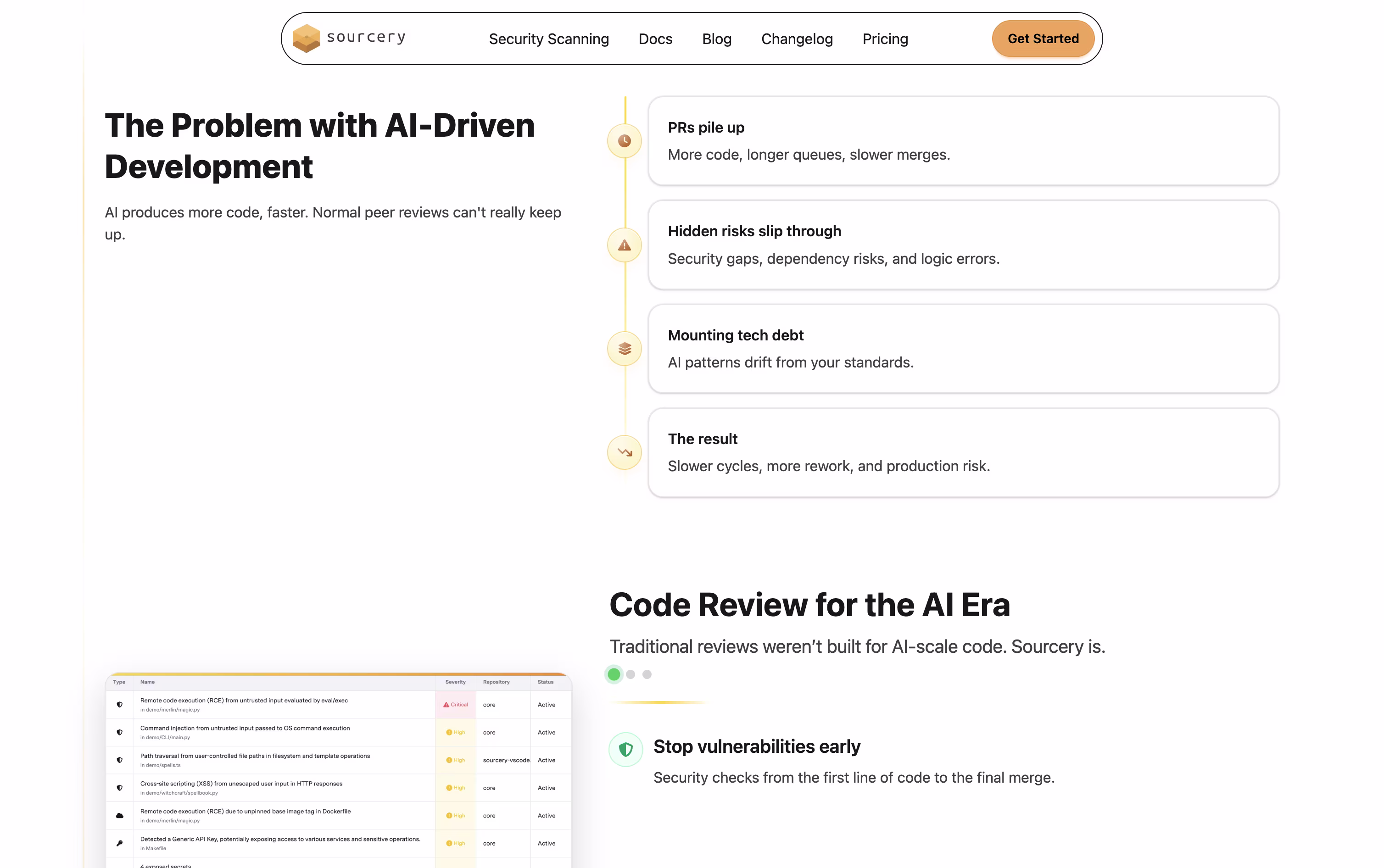Screen dimensions: 1384x868
Task: Click the red Critical severity badge
Action: (x=455, y=704)
